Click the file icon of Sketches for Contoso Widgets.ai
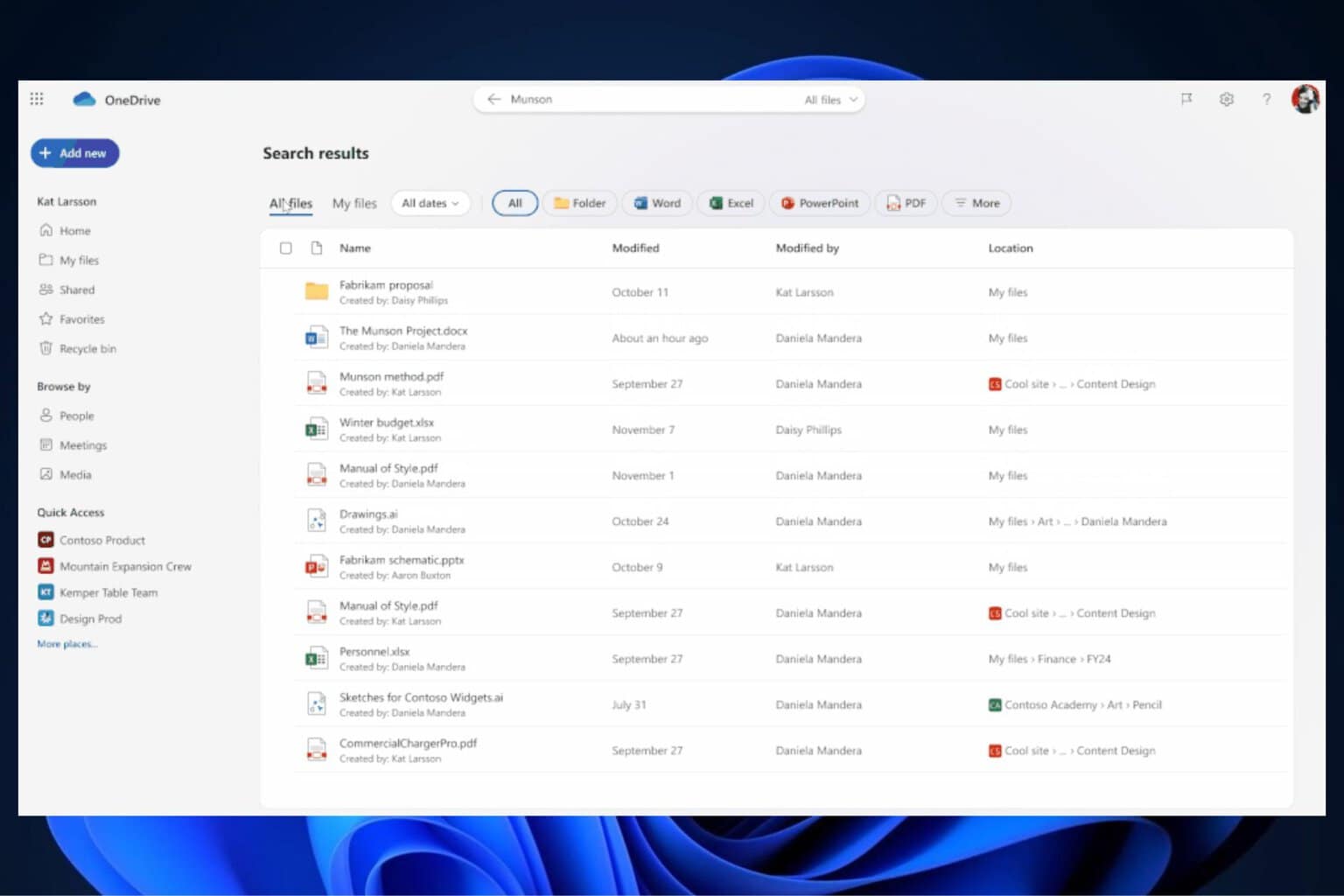 [316, 704]
